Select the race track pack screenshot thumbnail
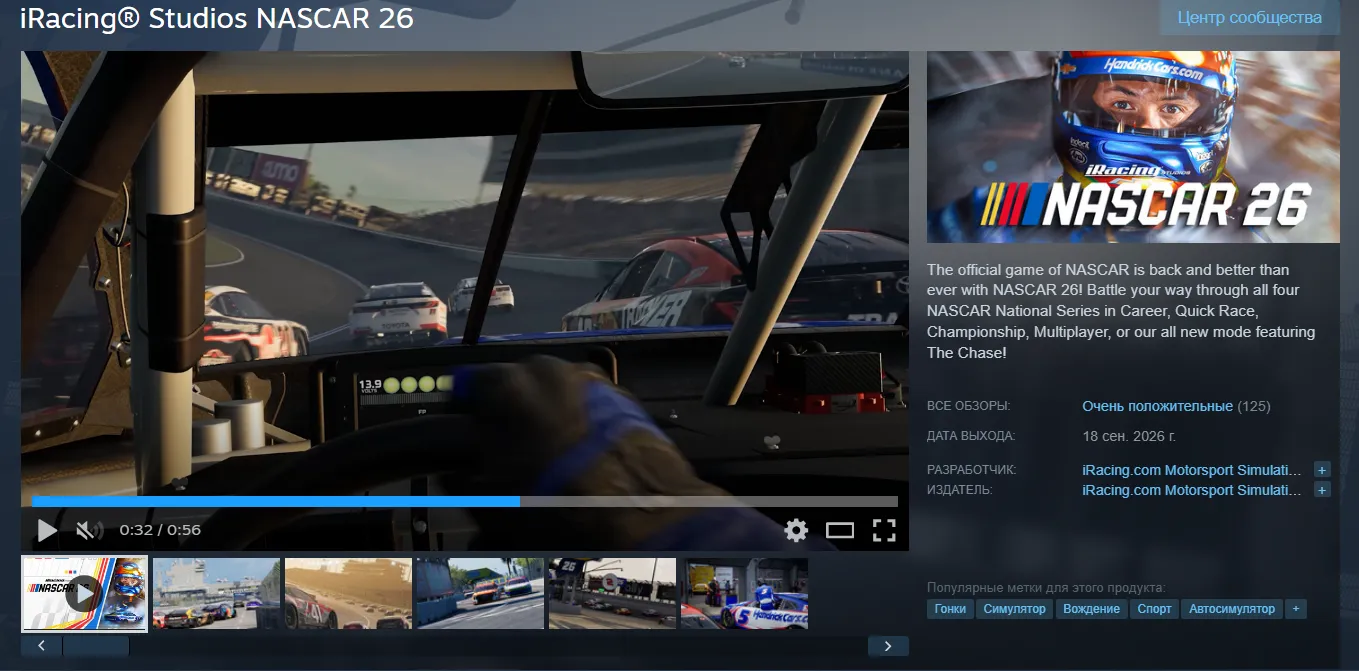The height and width of the screenshot is (671, 1359). coord(217,594)
